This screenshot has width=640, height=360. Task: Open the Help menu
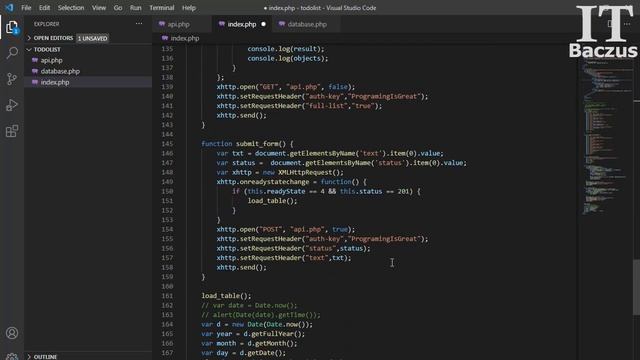click(x=189, y=8)
